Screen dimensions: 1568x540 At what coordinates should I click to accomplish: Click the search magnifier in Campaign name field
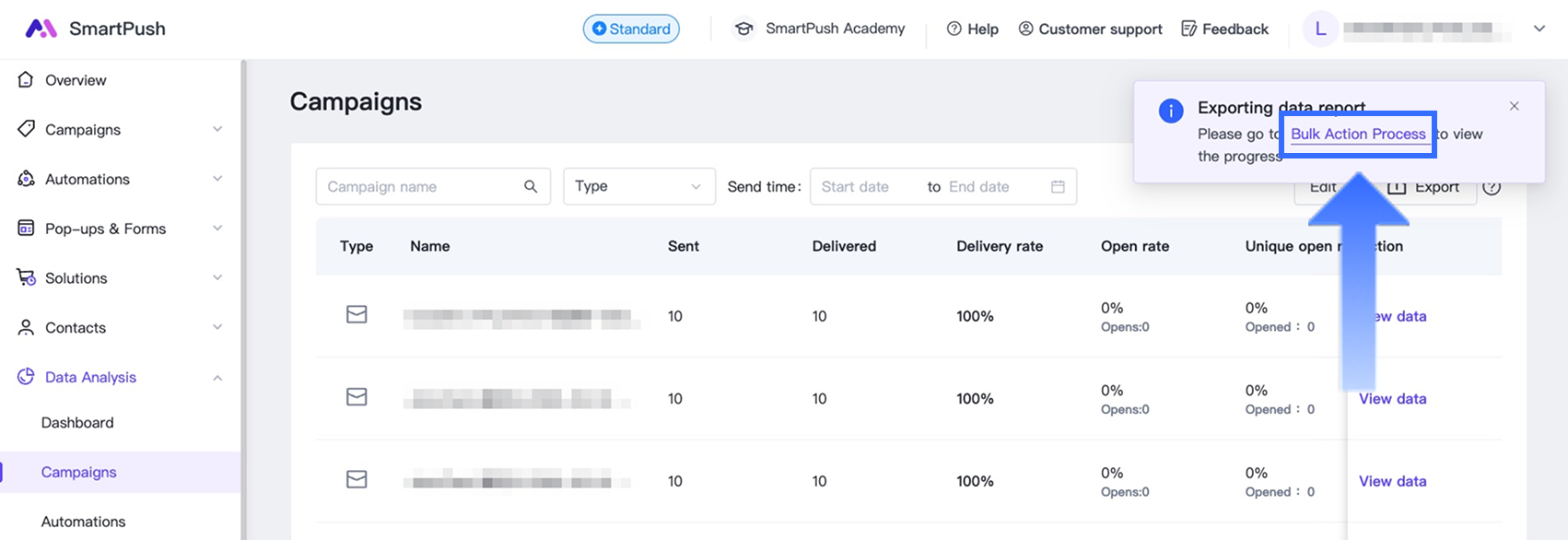(x=531, y=186)
